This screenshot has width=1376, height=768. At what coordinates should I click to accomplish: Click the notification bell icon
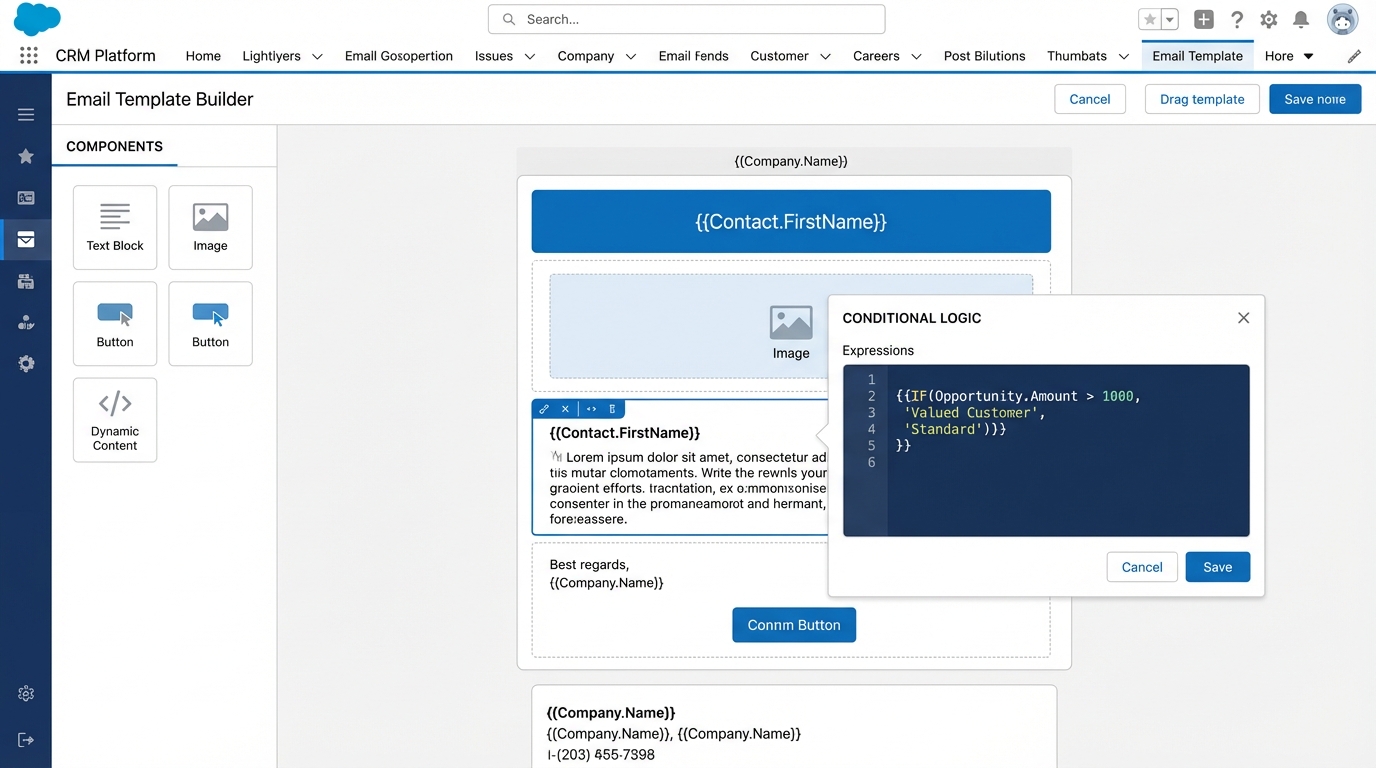click(x=1301, y=19)
